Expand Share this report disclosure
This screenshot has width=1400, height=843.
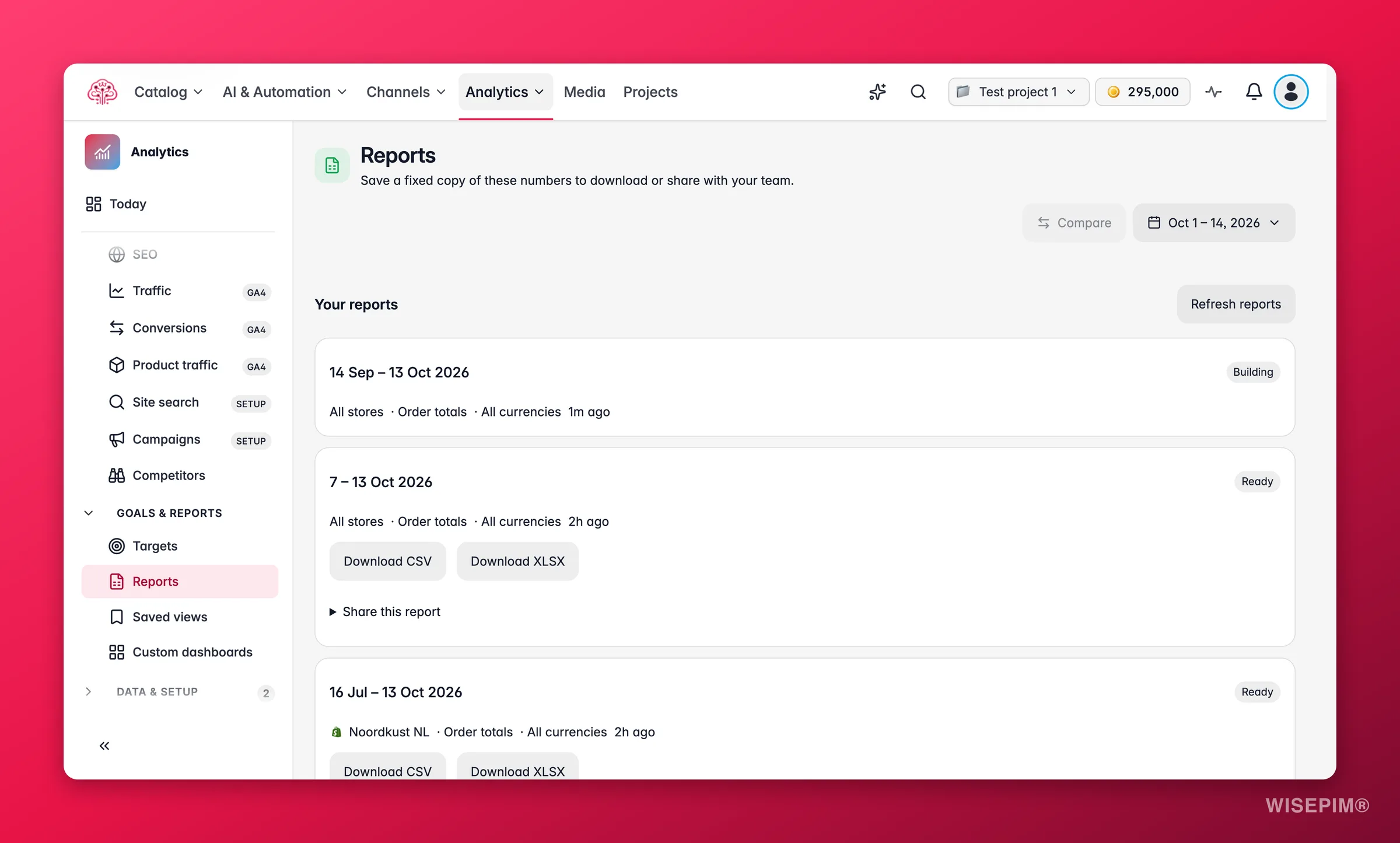click(385, 612)
